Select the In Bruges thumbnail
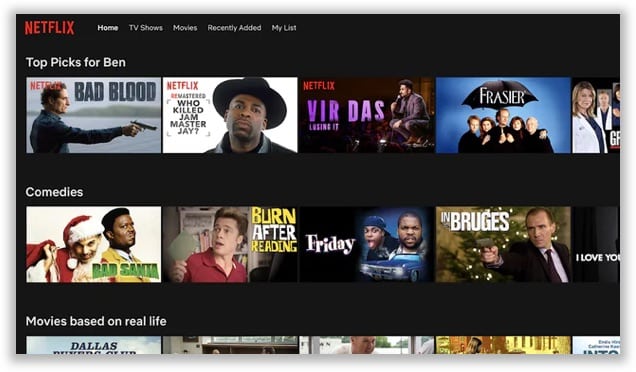 pos(503,245)
